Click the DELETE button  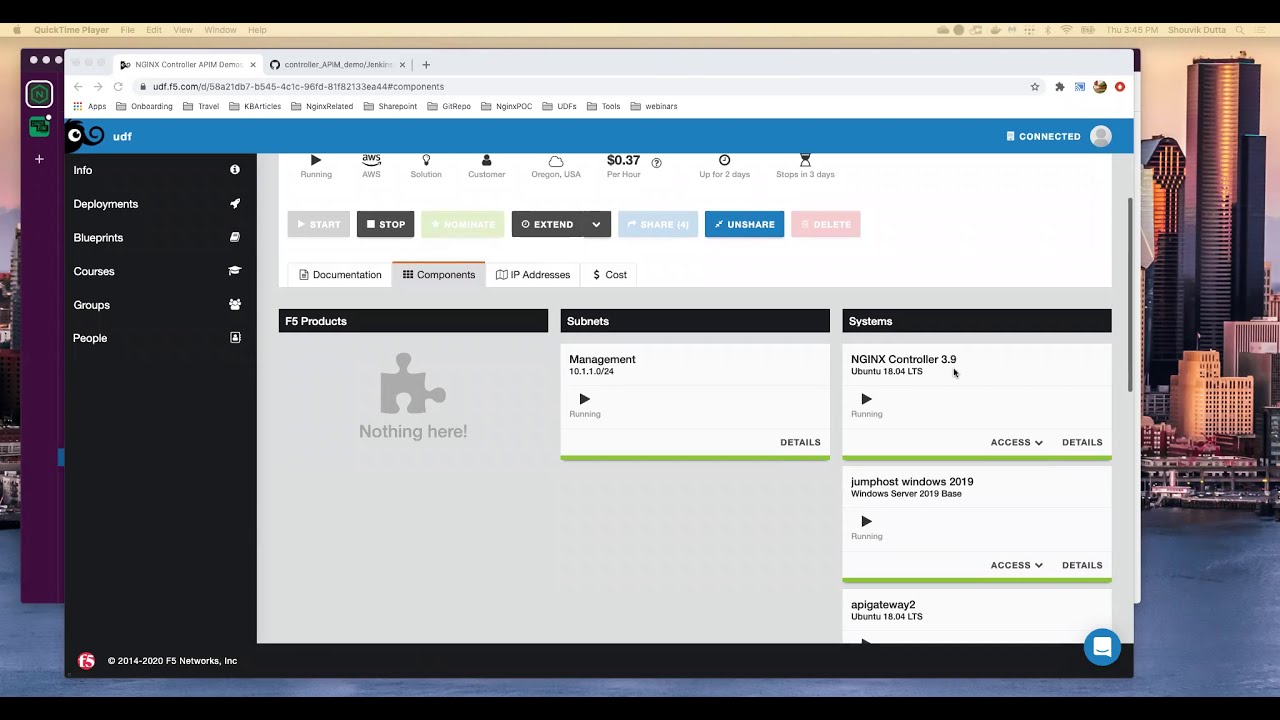tap(826, 224)
